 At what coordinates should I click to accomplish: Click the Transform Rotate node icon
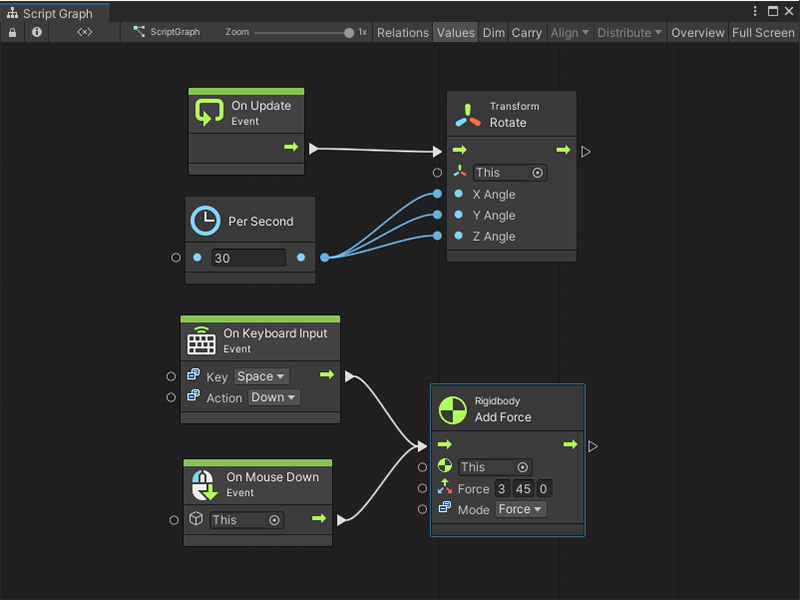tap(466, 113)
